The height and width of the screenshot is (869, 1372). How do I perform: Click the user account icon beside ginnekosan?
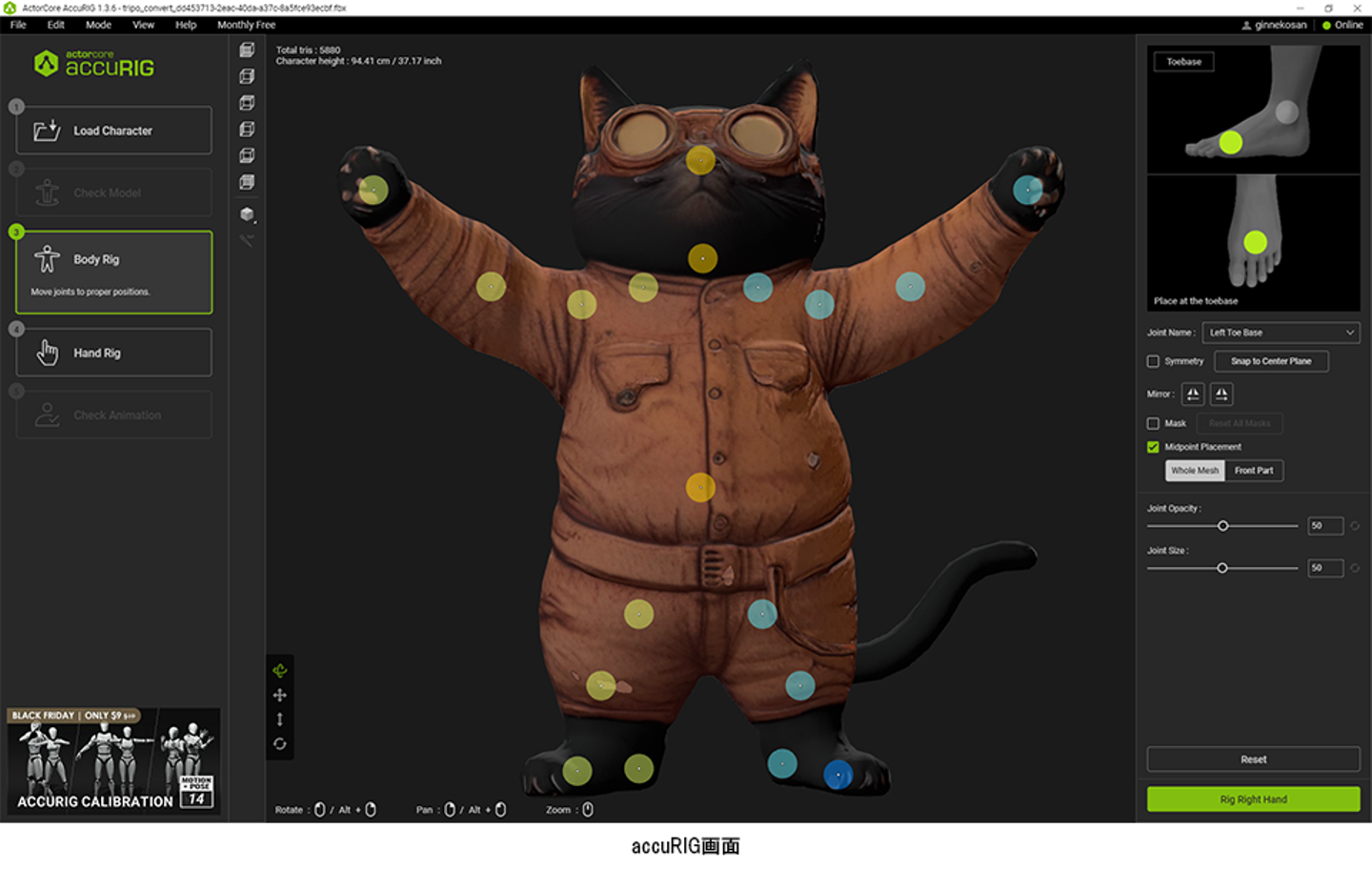(1246, 26)
